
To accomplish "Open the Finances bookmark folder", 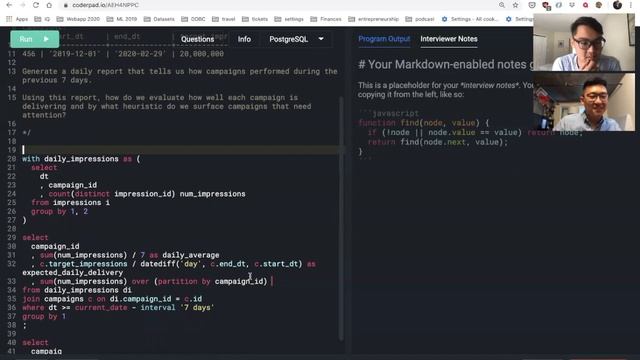I will click(x=326, y=19).
